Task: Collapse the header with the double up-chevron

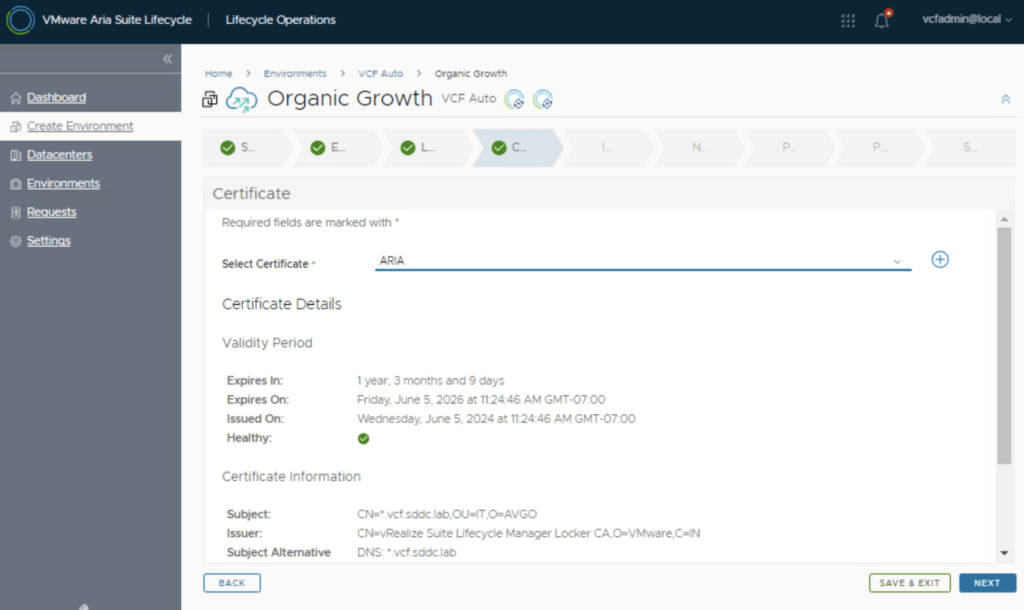Action: (x=1005, y=99)
